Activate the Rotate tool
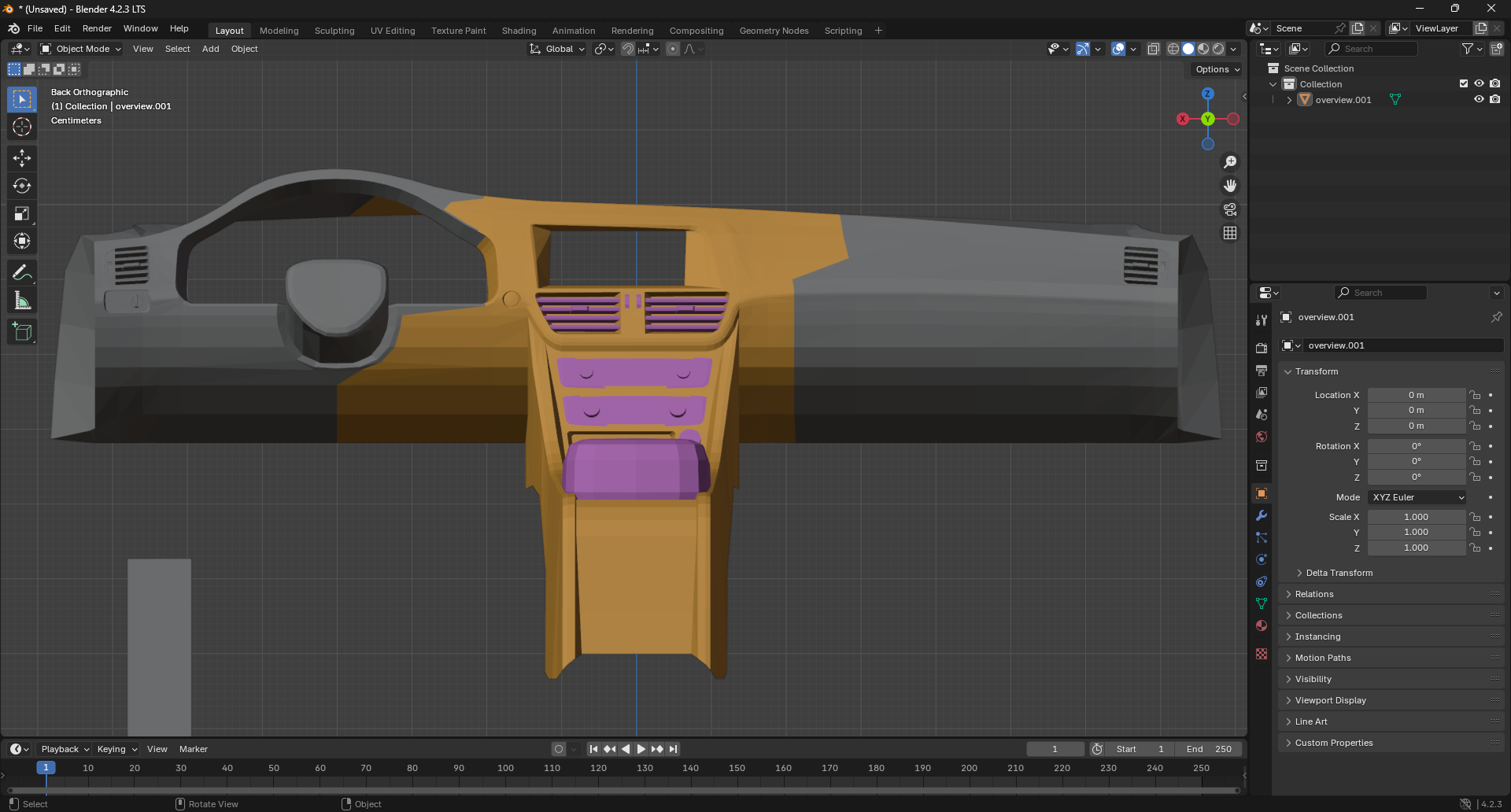This screenshot has height=812, width=1511. [22, 186]
